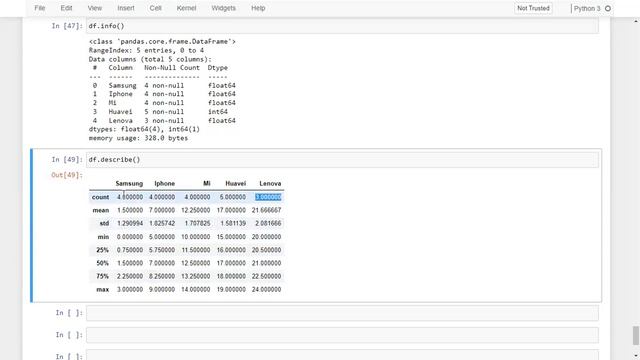Click the Lenova max value 24.000000
Viewport: 640px width, 360px height.
pyautogui.click(x=267, y=289)
